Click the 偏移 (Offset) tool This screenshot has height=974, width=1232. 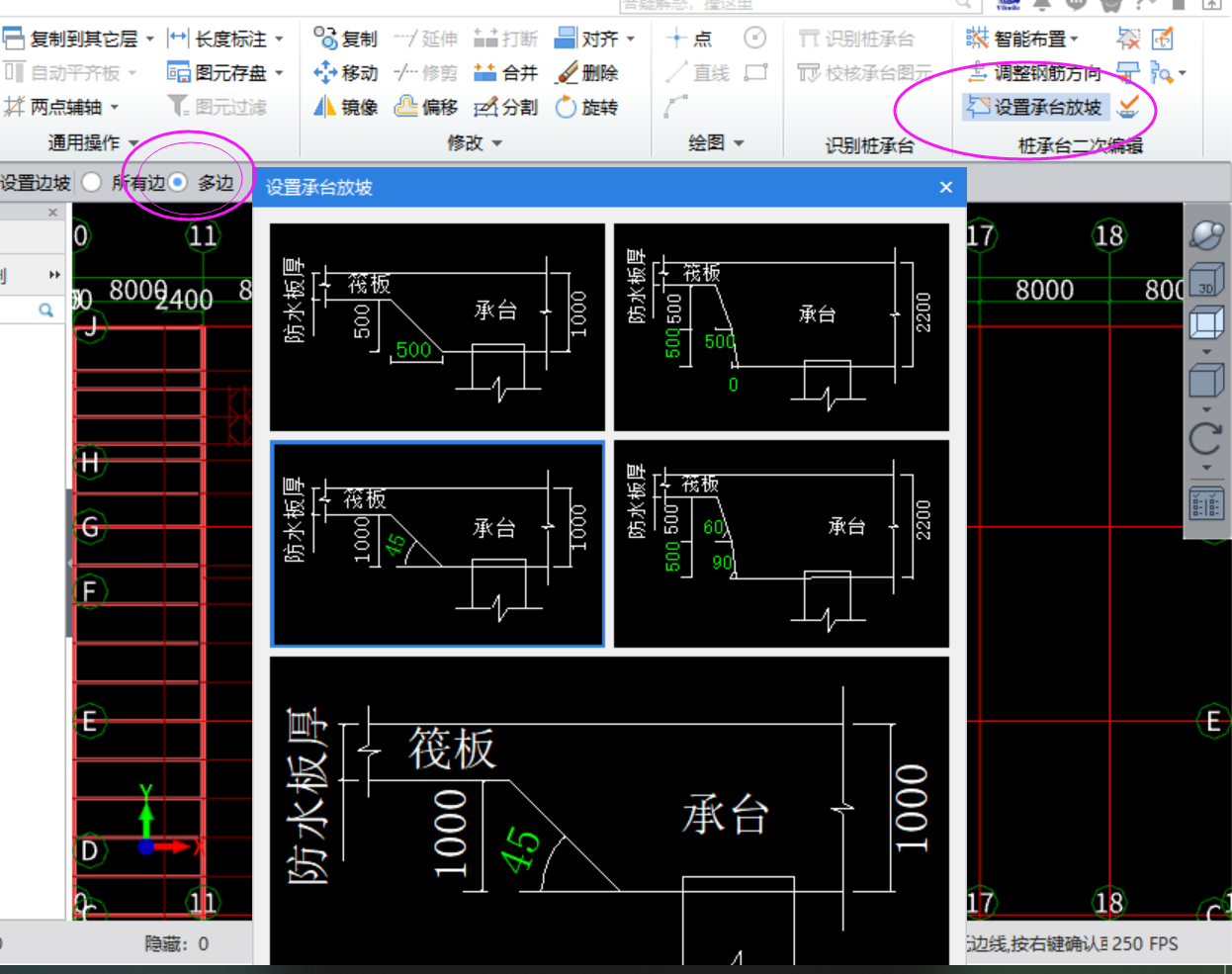pyautogui.click(x=426, y=107)
